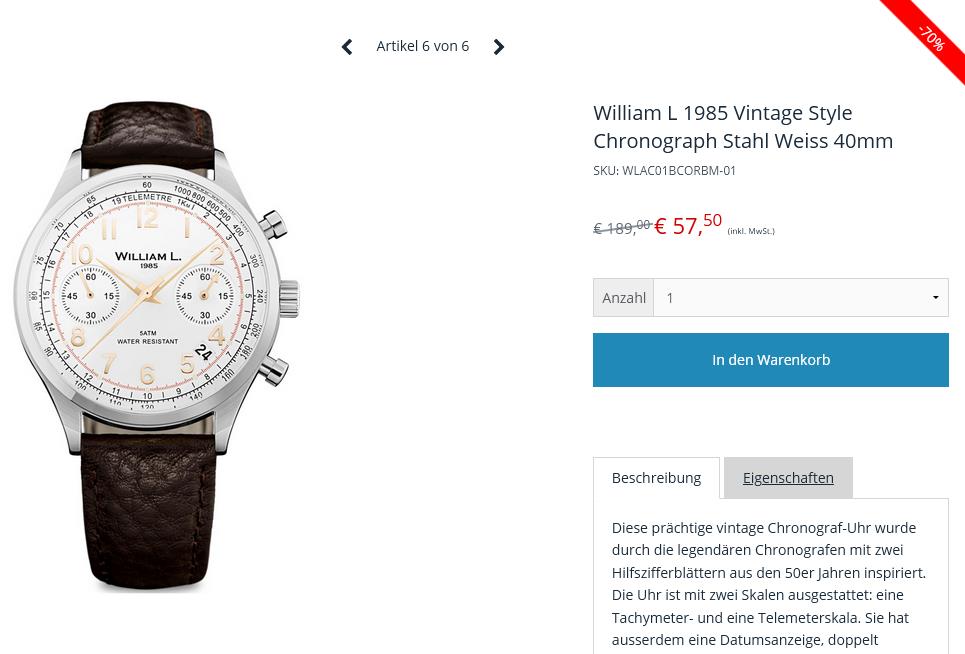Viewport: 965px width, 654px height.
Task: Click the William L 1985 product title
Action: pyautogui.click(x=742, y=127)
